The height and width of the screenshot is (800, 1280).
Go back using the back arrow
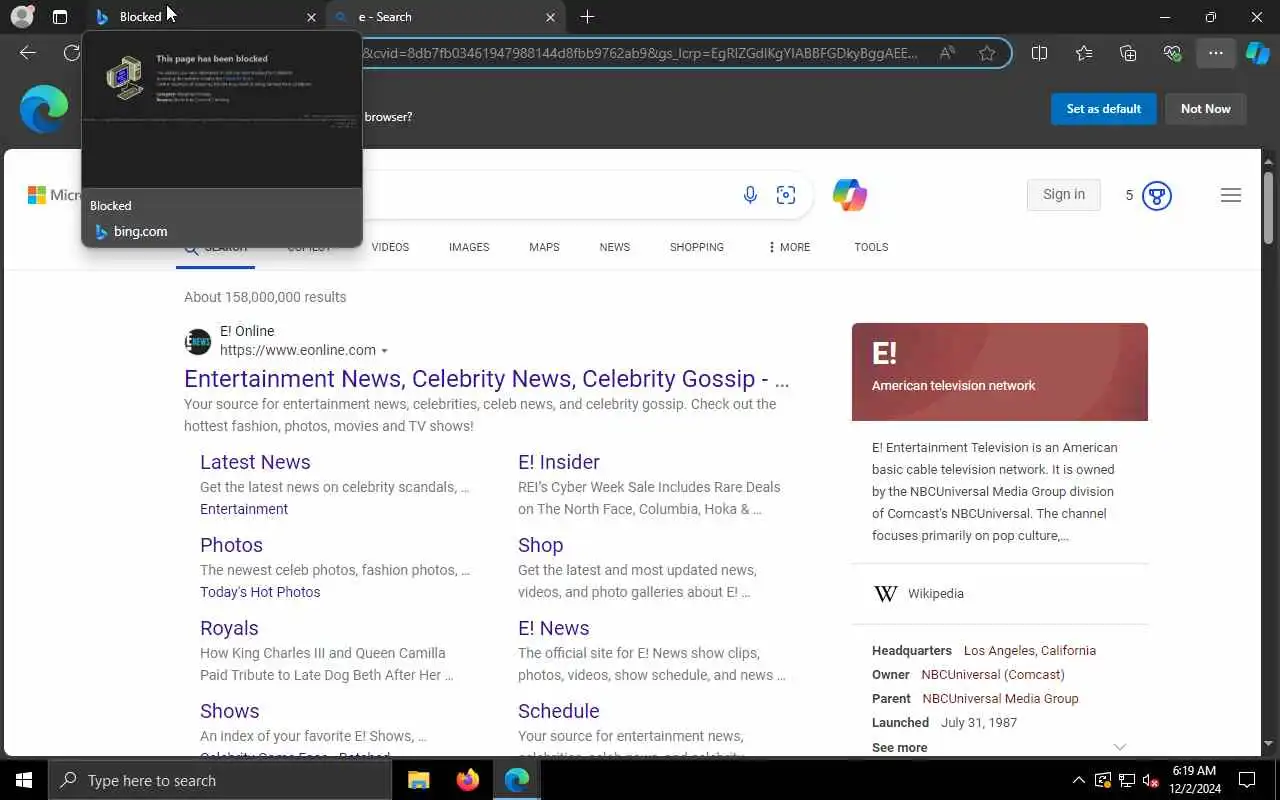point(28,53)
